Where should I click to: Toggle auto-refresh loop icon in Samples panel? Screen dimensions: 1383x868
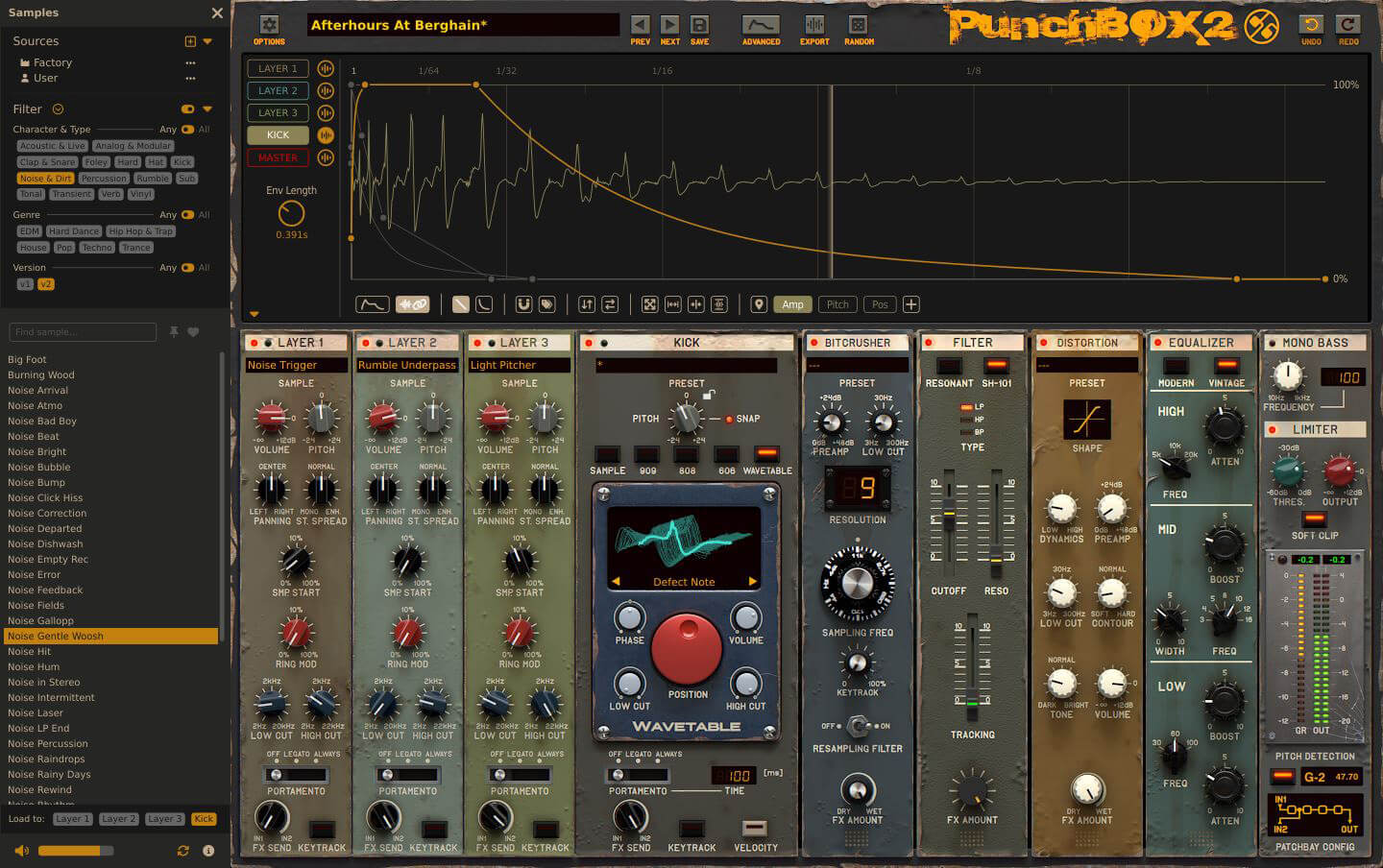click(182, 851)
